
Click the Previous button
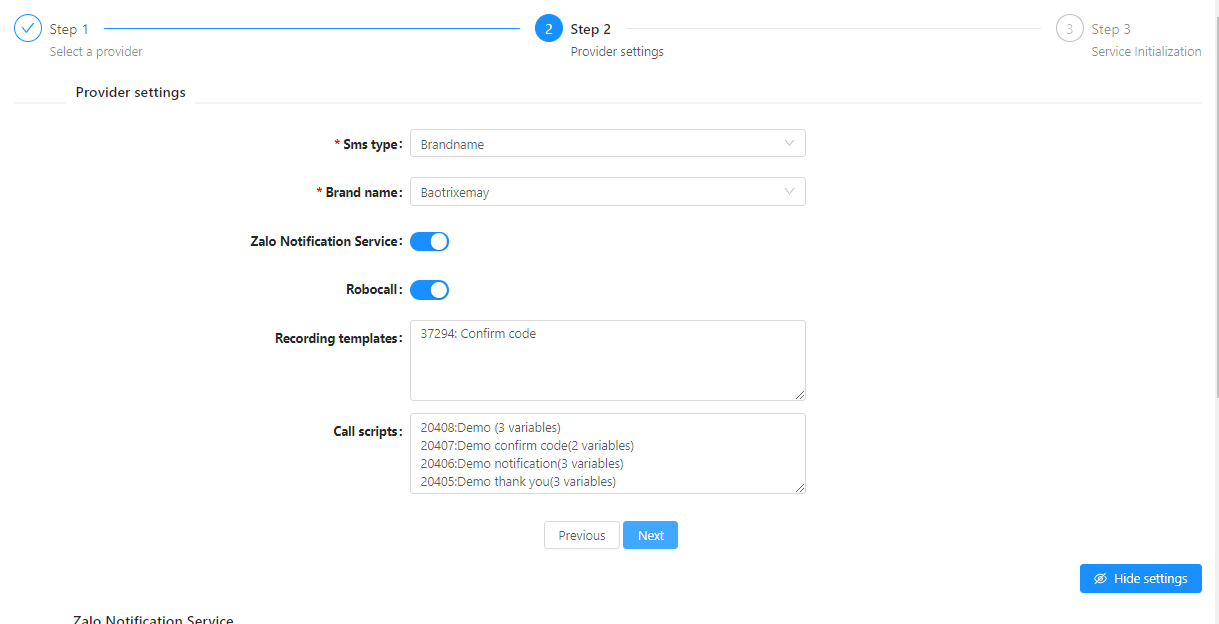tap(581, 535)
